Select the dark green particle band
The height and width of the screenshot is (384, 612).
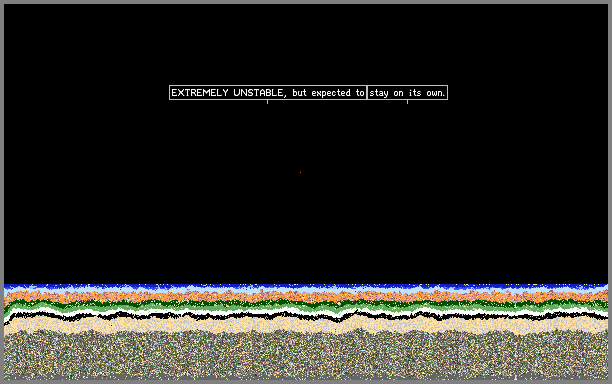[306, 303]
